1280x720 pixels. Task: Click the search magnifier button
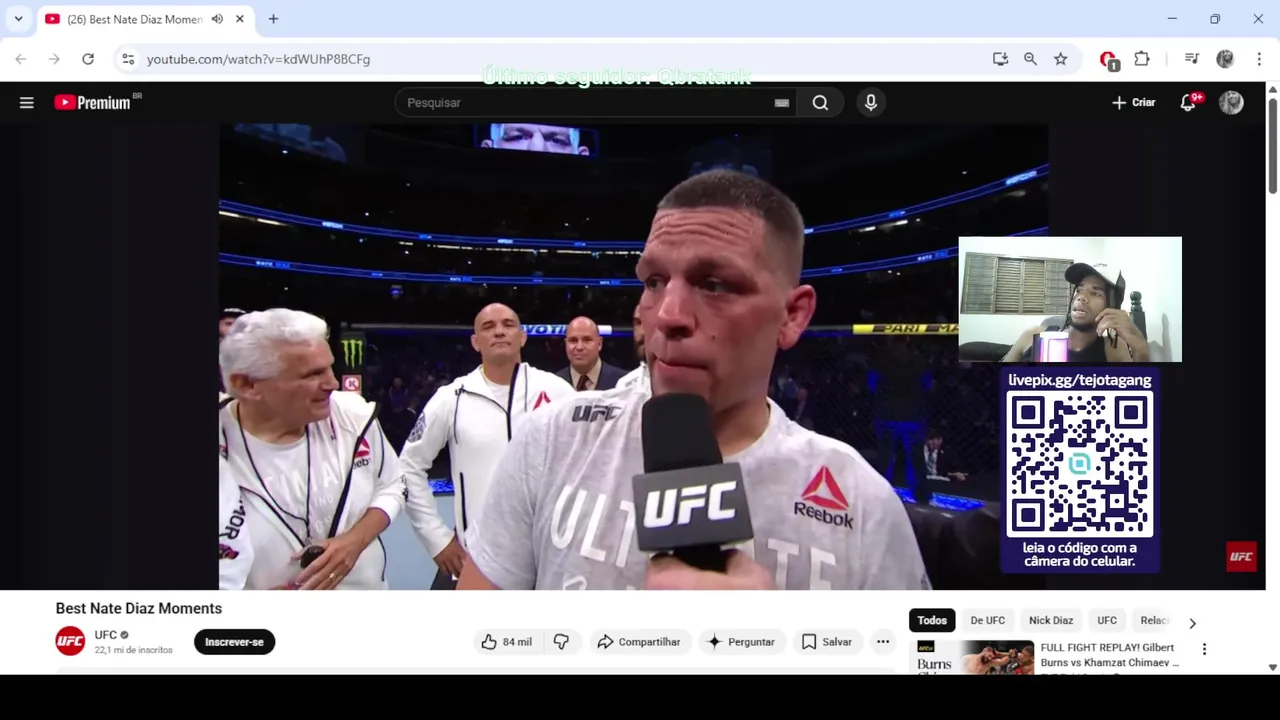click(x=820, y=103)
